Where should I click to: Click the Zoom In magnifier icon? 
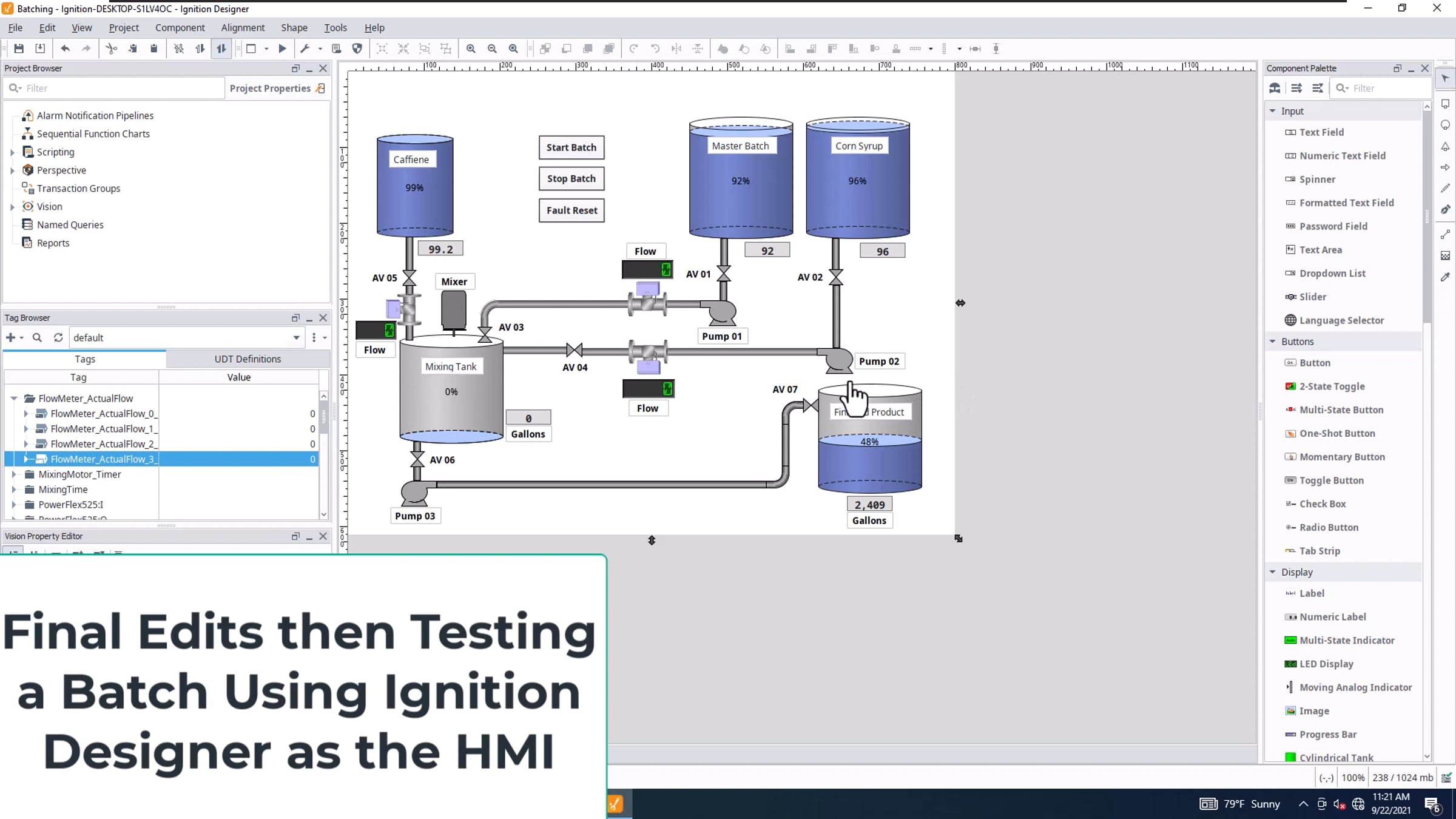click(x=471, y=49)
